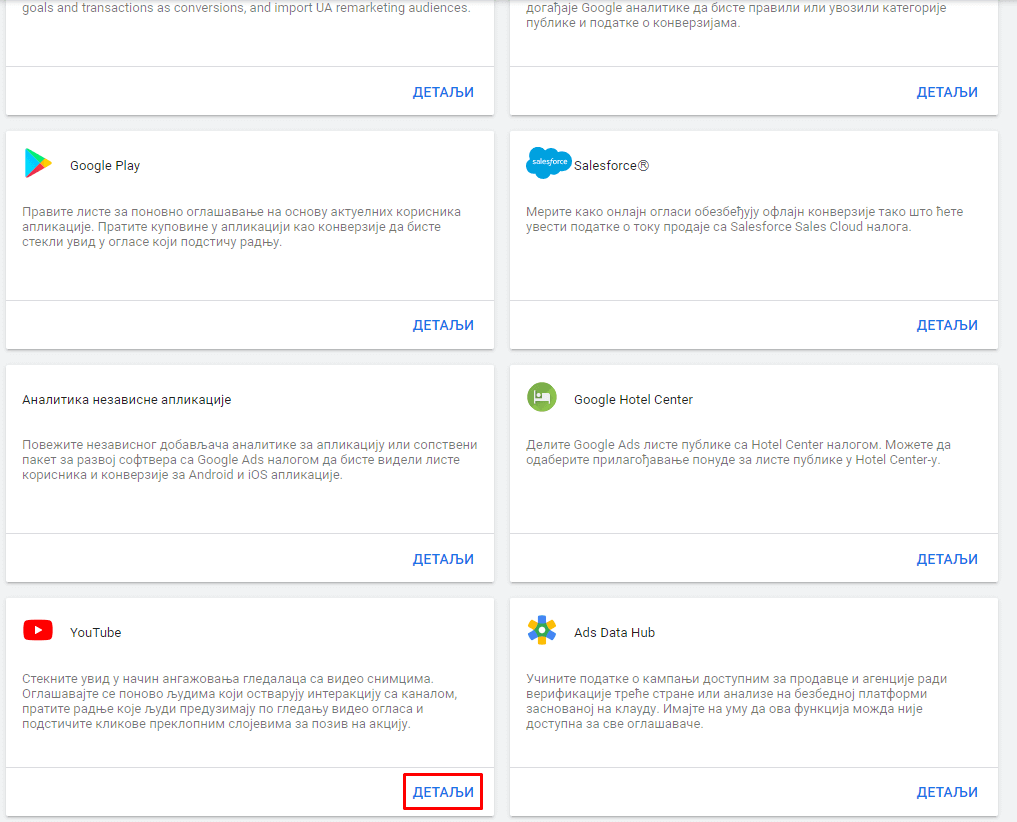Image resolution: width=1017 pixels, height=822 pixels.
Task: Select the YouTube card title
Action: pos(95,633)
